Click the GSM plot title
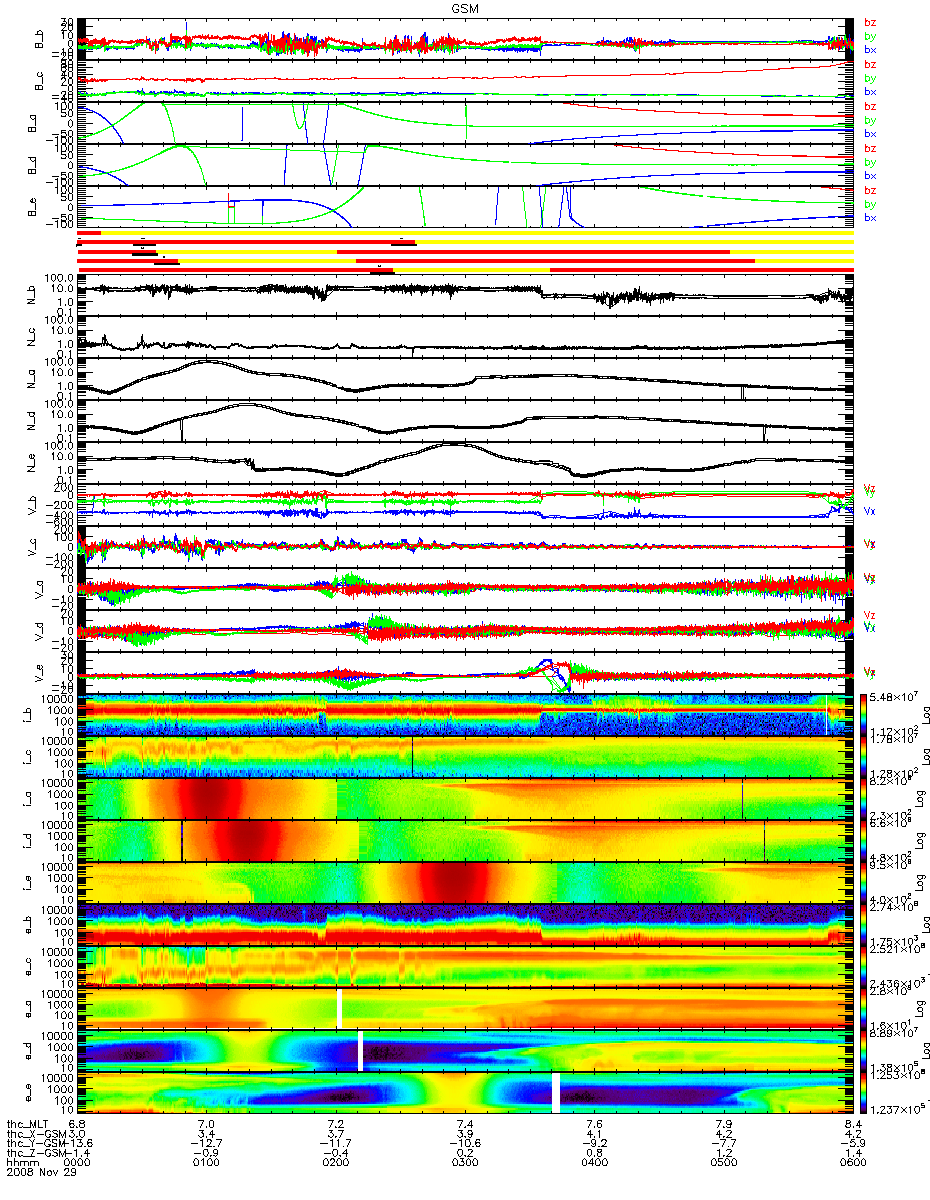 tap(465, 7)
